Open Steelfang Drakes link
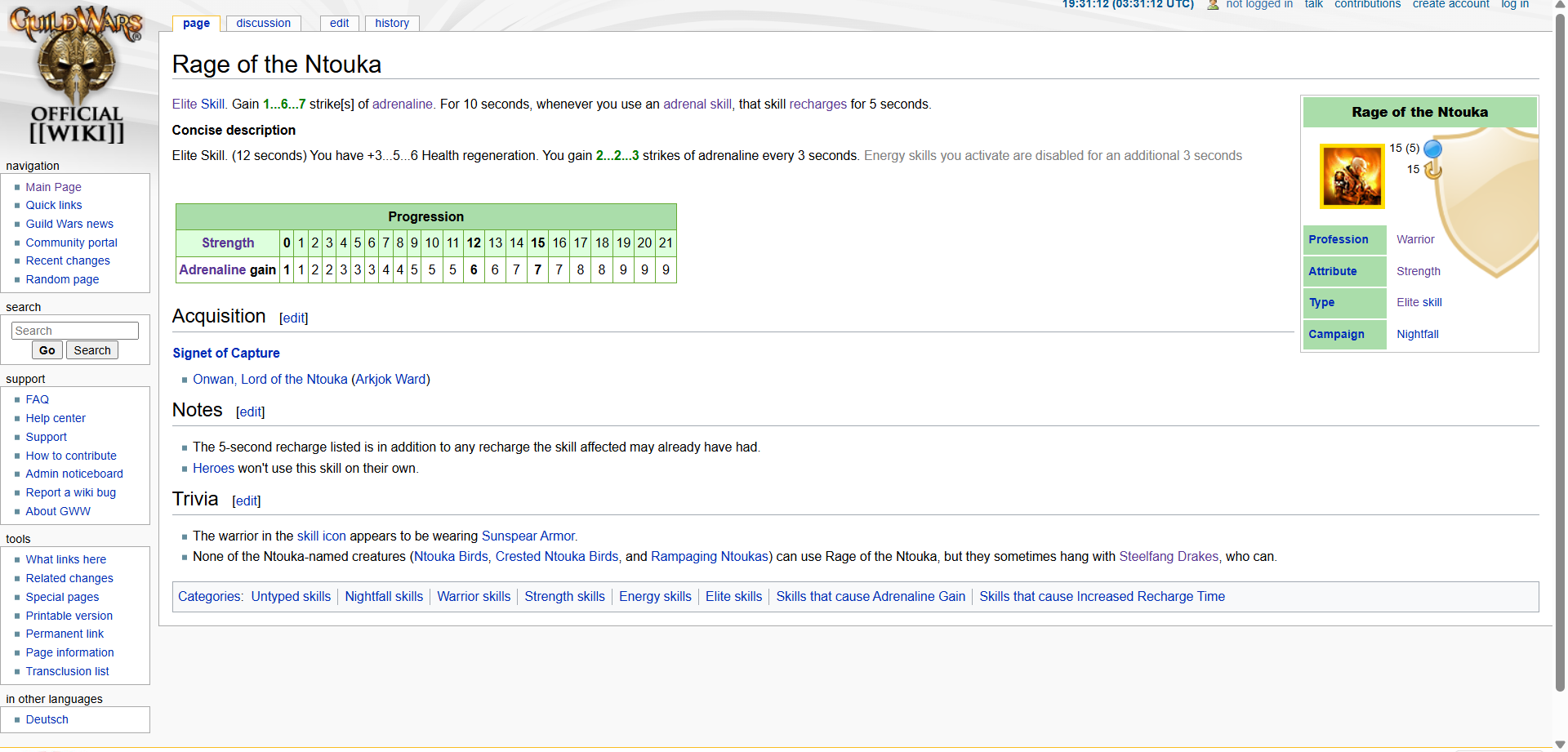 click(1169, 556)
